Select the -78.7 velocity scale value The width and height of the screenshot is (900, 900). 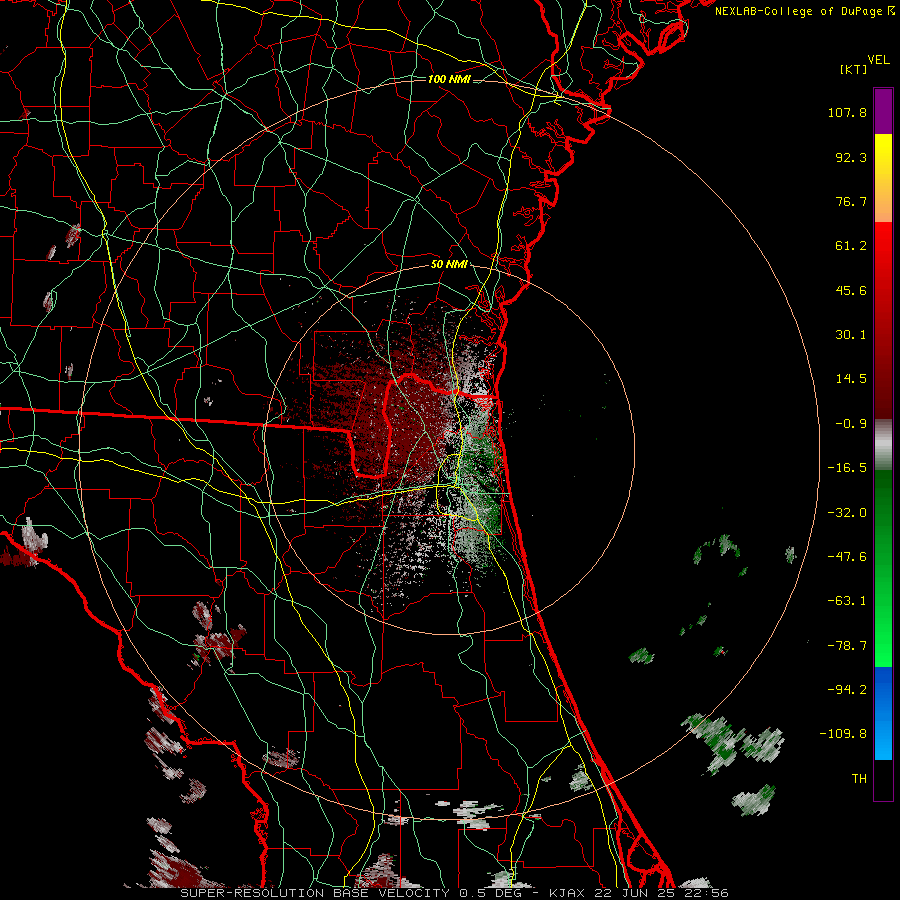(847, 646)
